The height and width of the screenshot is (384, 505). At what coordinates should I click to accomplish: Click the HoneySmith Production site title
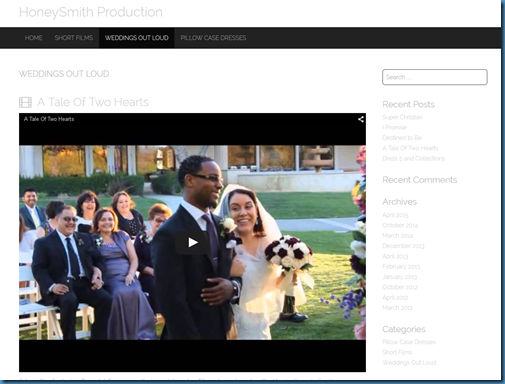click(91, 12)
